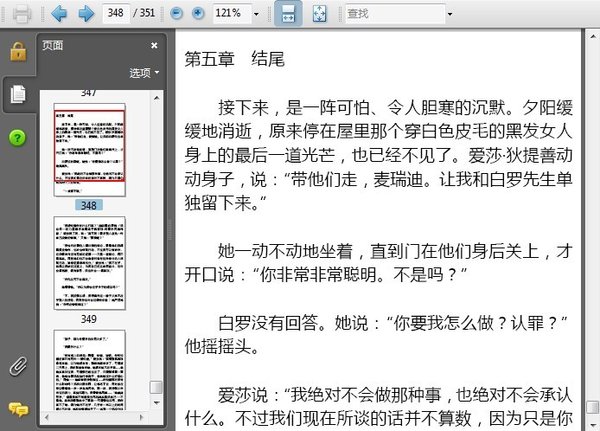The height and width of the screenshot is (431, 600).
Task: Click the paragraph starting 接下来
Action: 378,155
